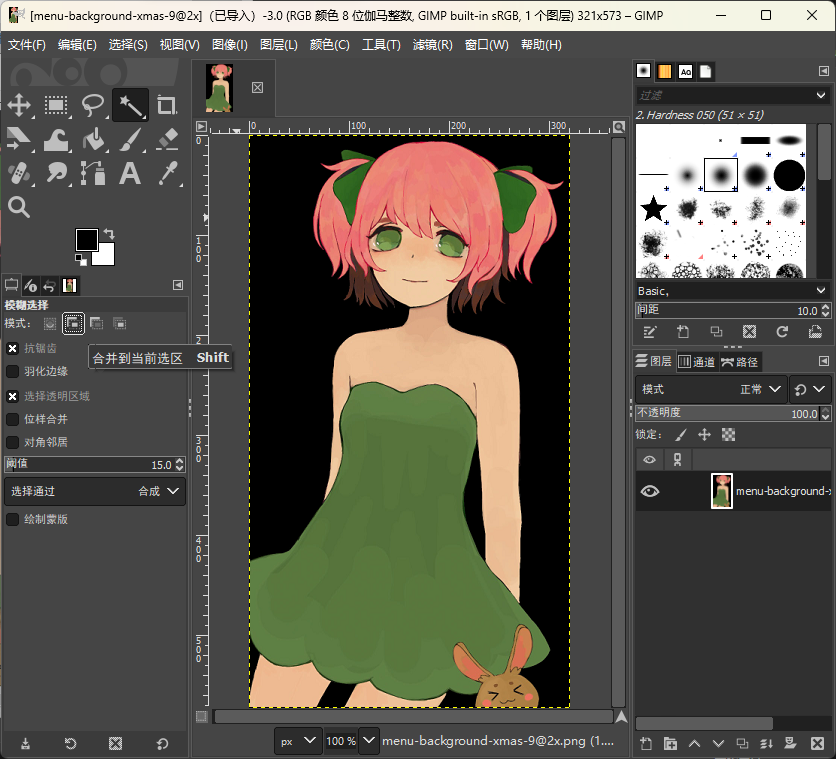The height and width of the screenshot is (759, 836).
Task: Open the 文件(F) menu
Action: tap(26, 45)
